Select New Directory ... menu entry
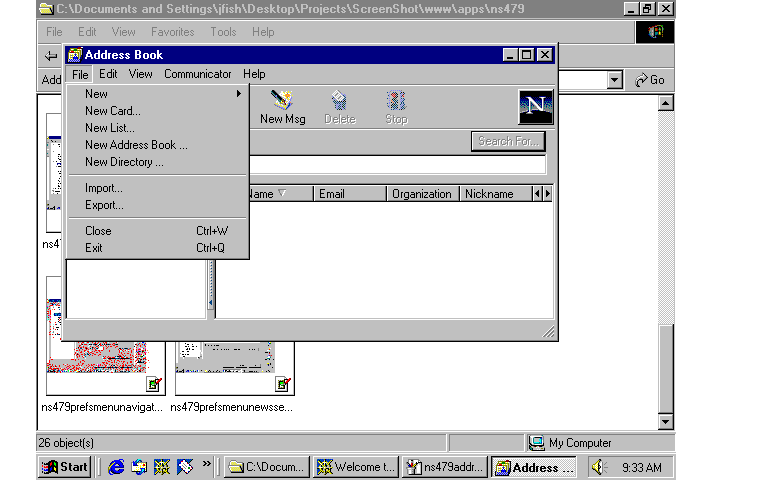This screenshot has width=770, height=480. pyautogui.click(x=158, y=162)
